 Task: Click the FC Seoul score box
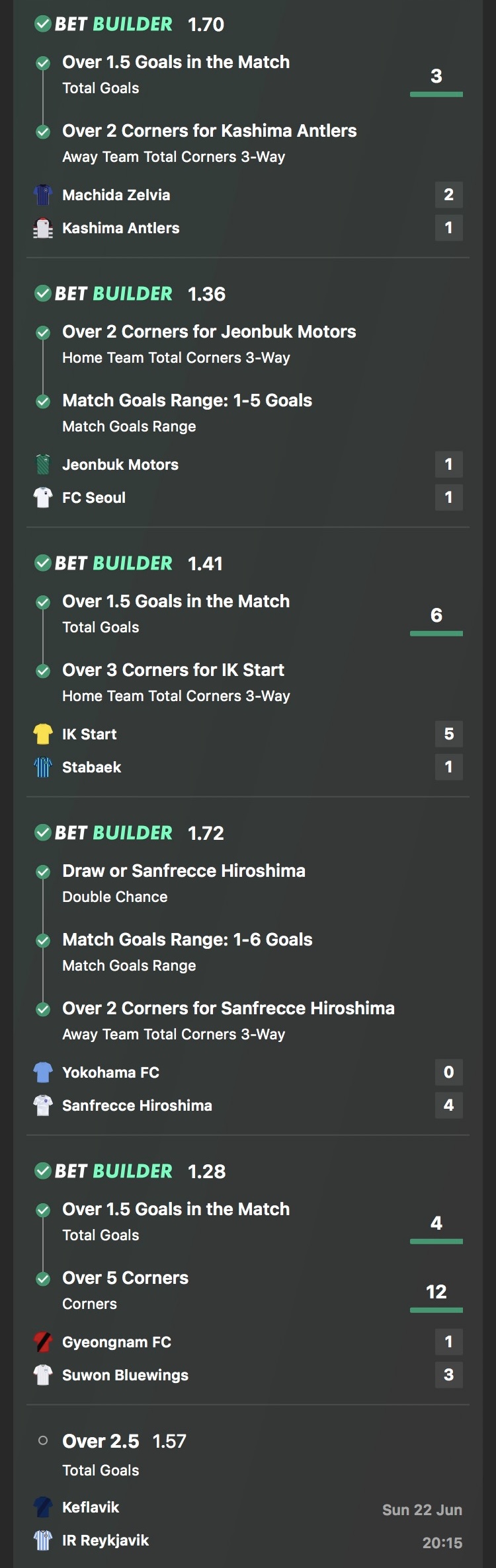pos(449,498)
